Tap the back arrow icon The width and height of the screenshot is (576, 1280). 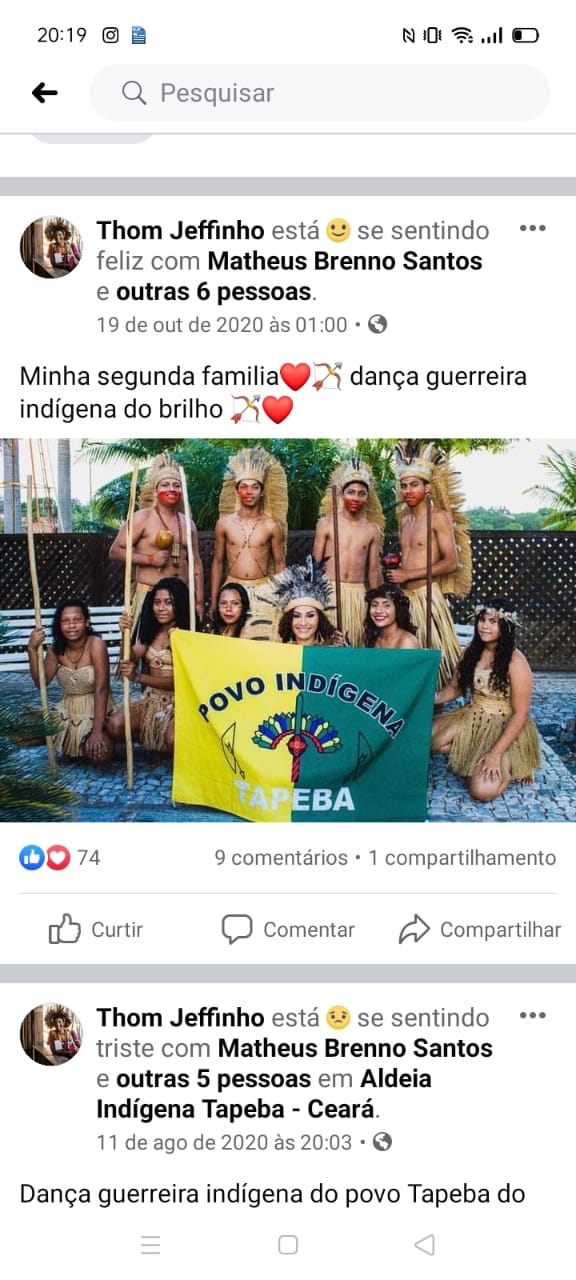[44, 93]
